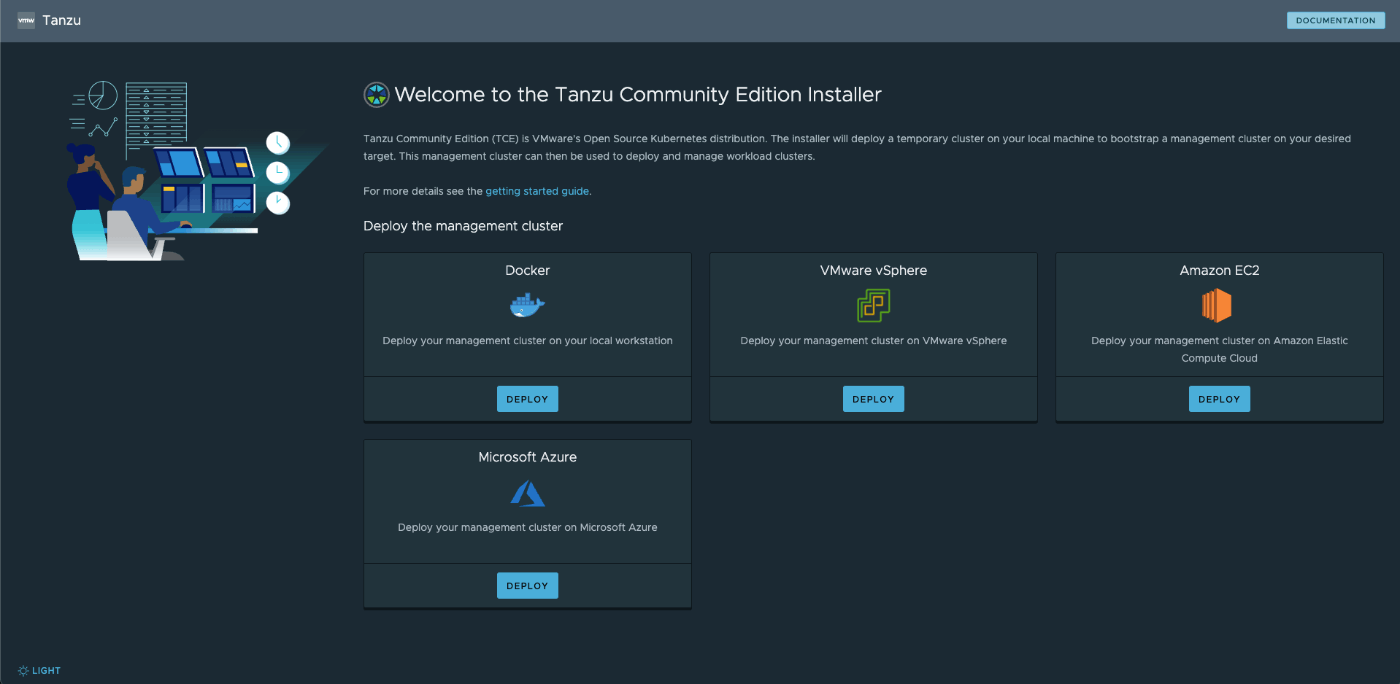The width and height of the screenshot is (1400, 684).
Task: Click the Tanzu title in header
Action: (x=62, y=20)
